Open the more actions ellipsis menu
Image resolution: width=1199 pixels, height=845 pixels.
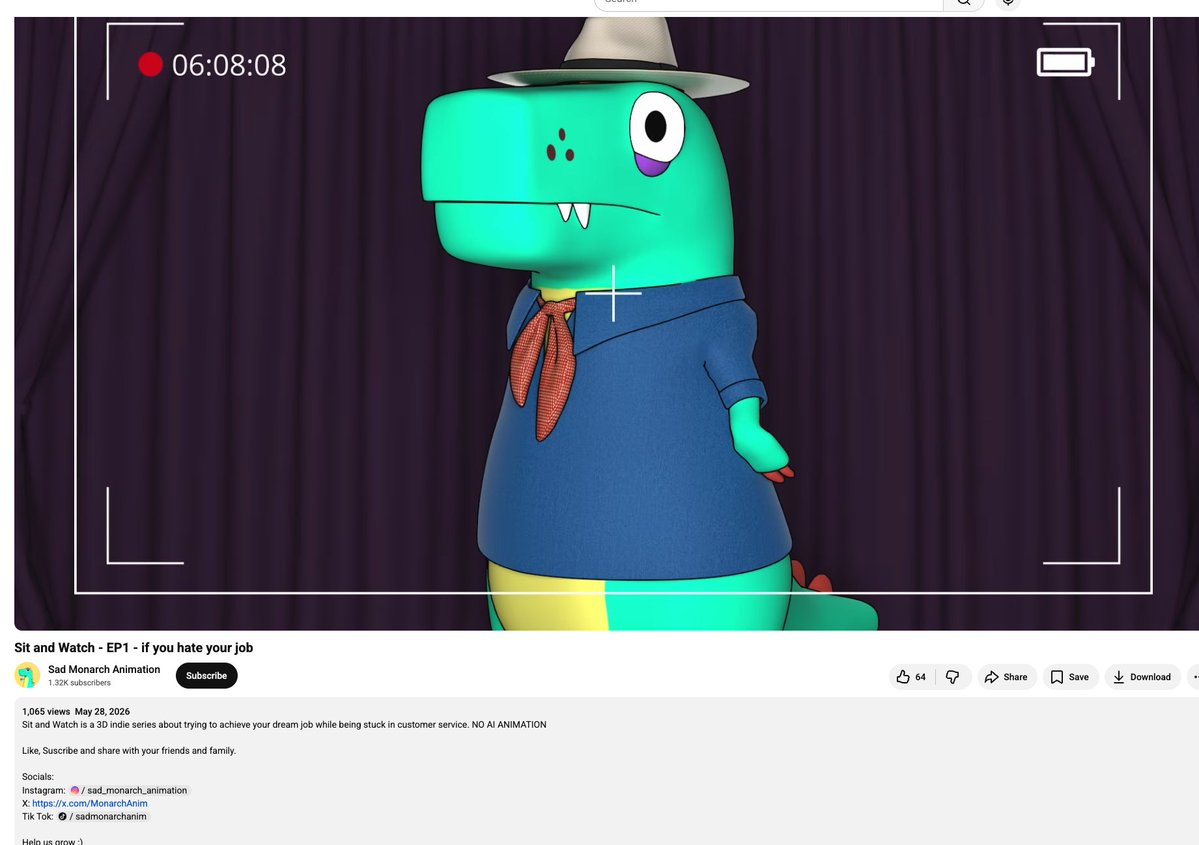click(x=1194, y=677)
